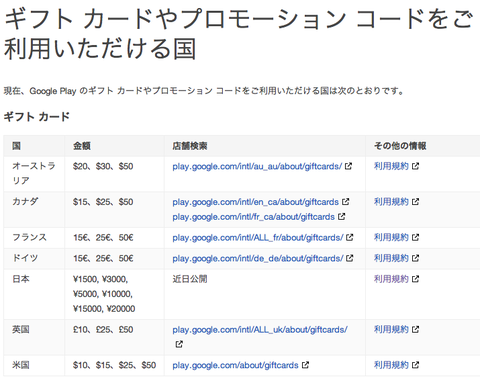Open the Australia gift card store locator link

click(257, 166)
